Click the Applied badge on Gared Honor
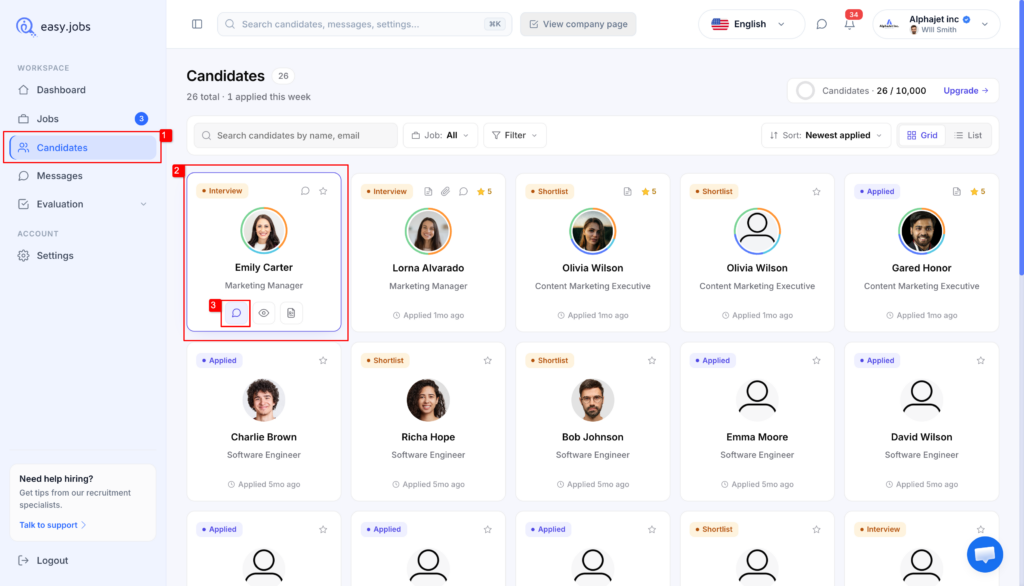The image size is (1024, 586). pos(877,191)
